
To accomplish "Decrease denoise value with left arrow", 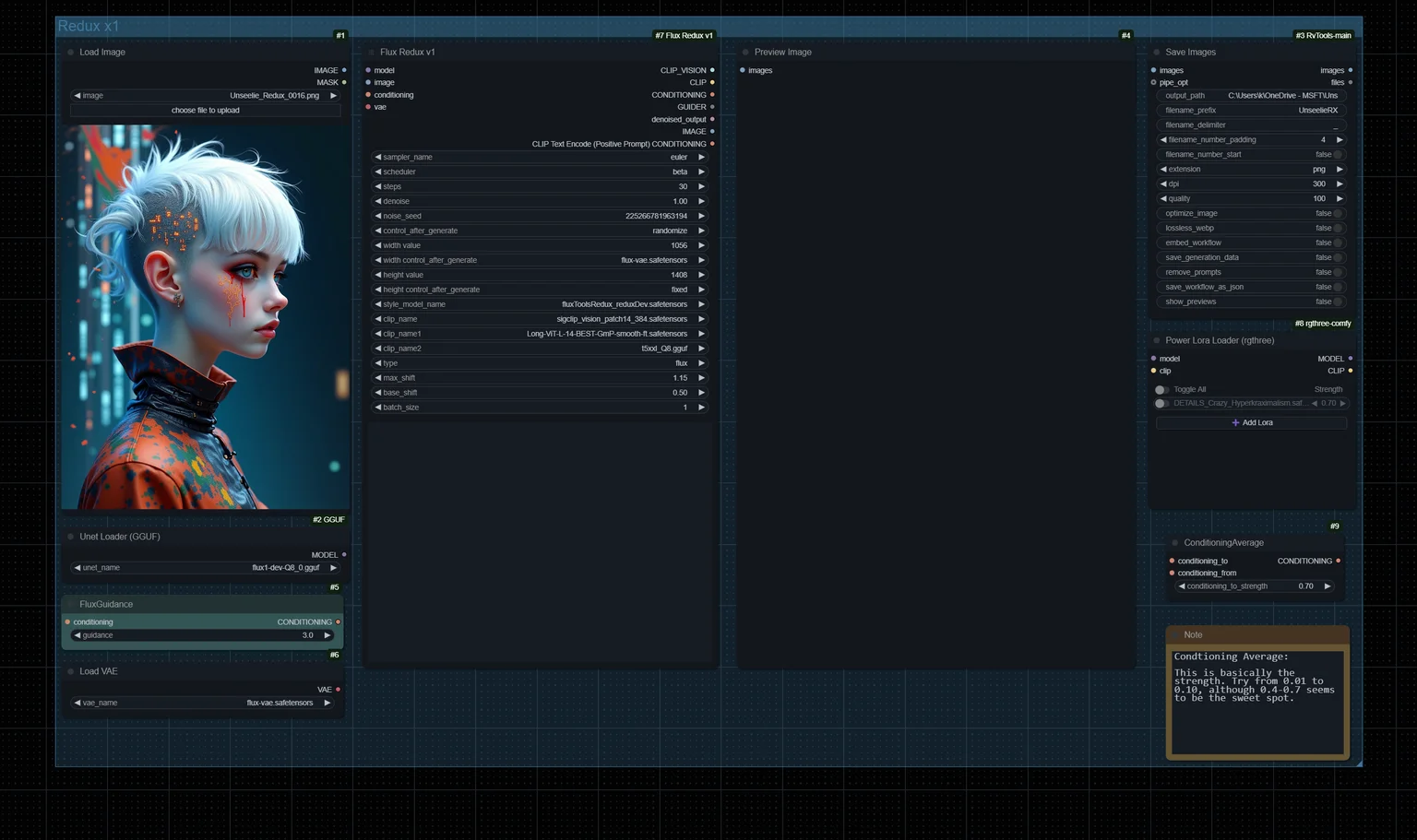I will [378, 202].
